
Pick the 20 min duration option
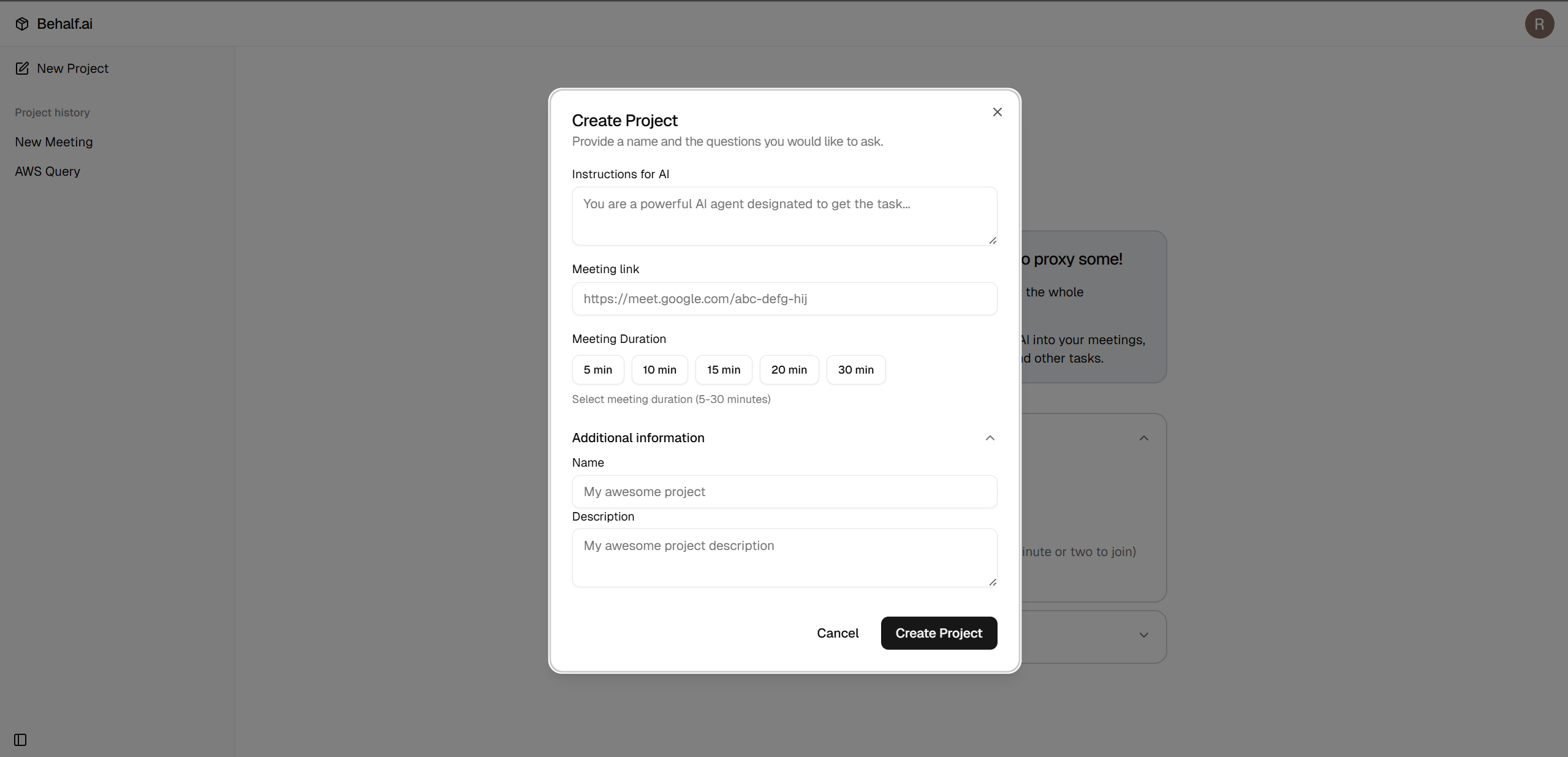click(x=789, y=370)
